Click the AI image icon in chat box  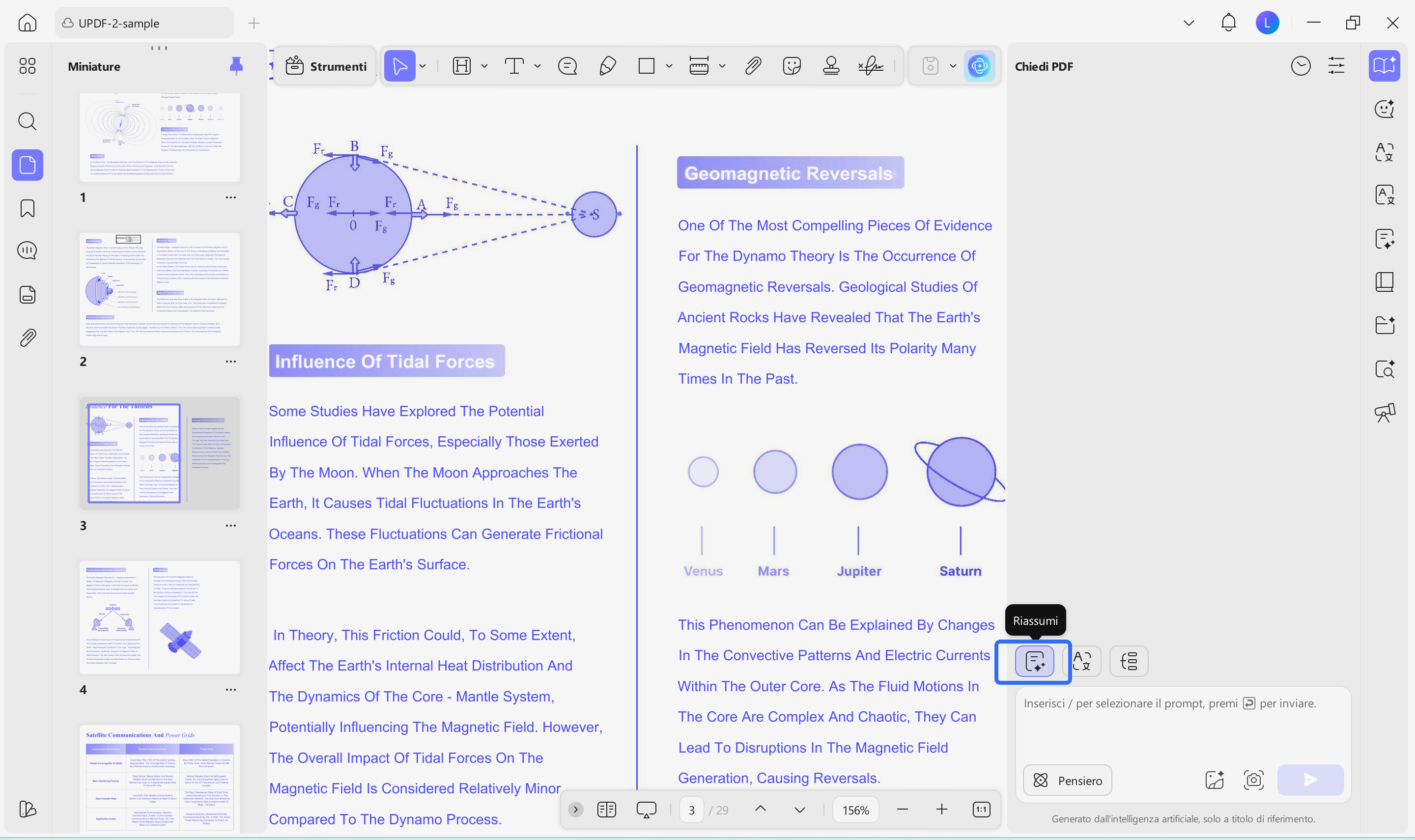(1215, 780)
